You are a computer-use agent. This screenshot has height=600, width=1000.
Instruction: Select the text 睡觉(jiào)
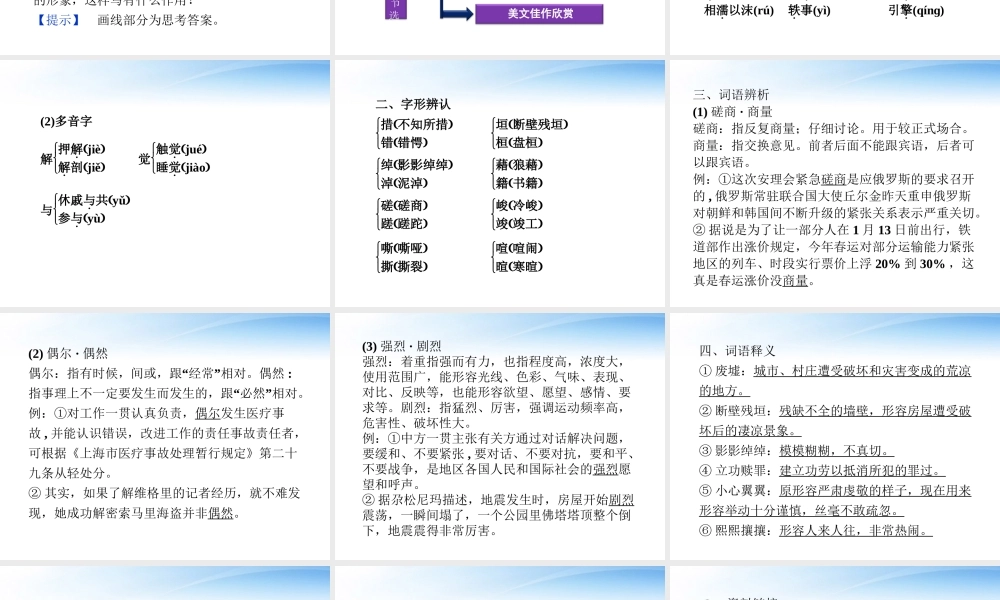(183, 167)
